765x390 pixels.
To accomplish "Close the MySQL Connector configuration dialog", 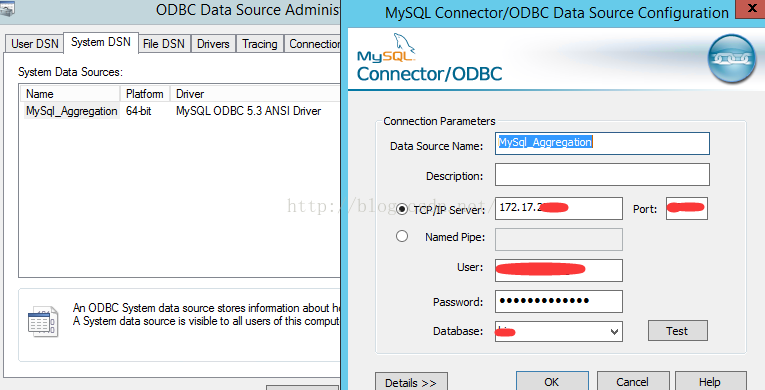I will tap(752, 10).
